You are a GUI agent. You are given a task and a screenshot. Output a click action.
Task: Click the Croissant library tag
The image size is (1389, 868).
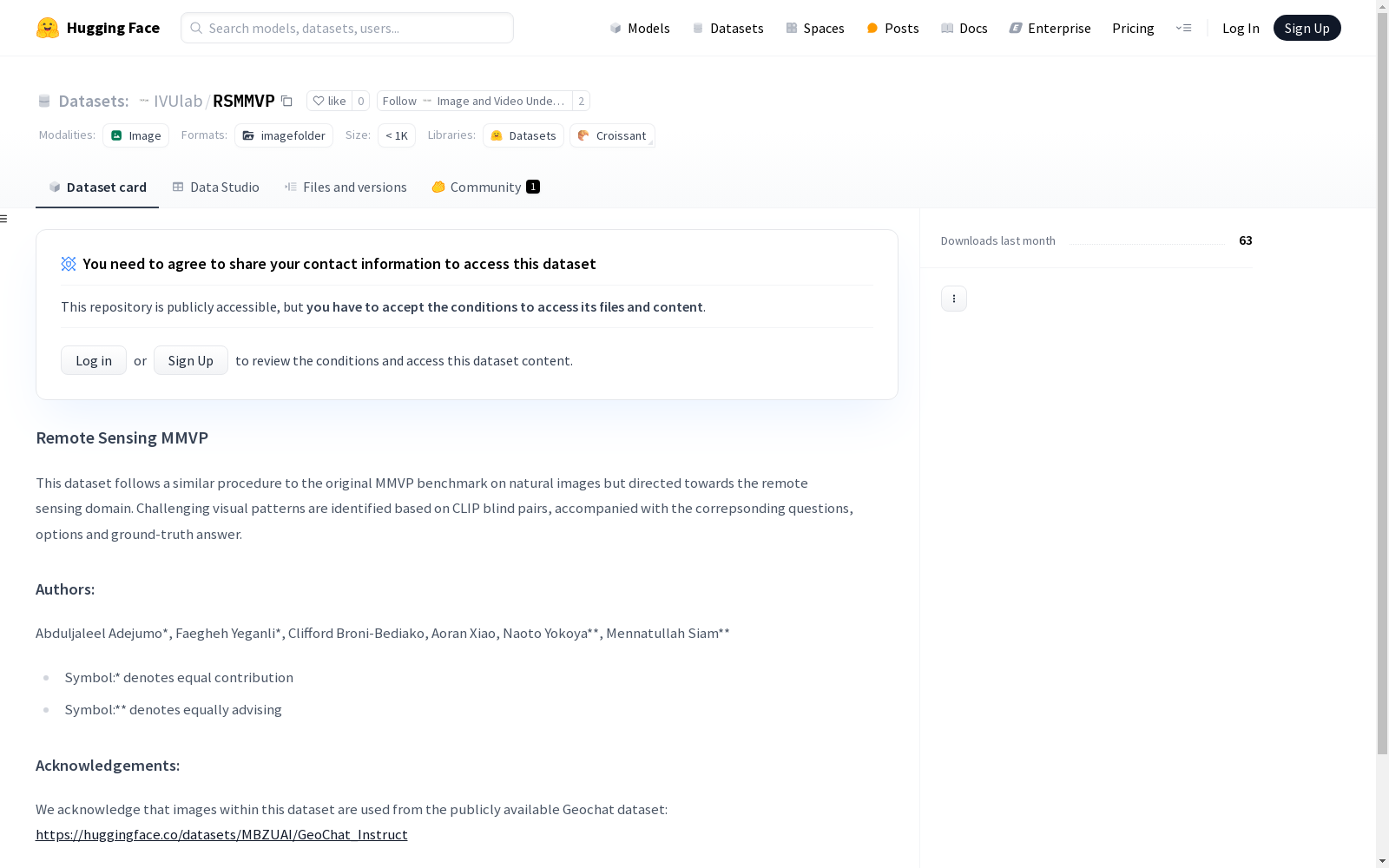tap(612, 135)
